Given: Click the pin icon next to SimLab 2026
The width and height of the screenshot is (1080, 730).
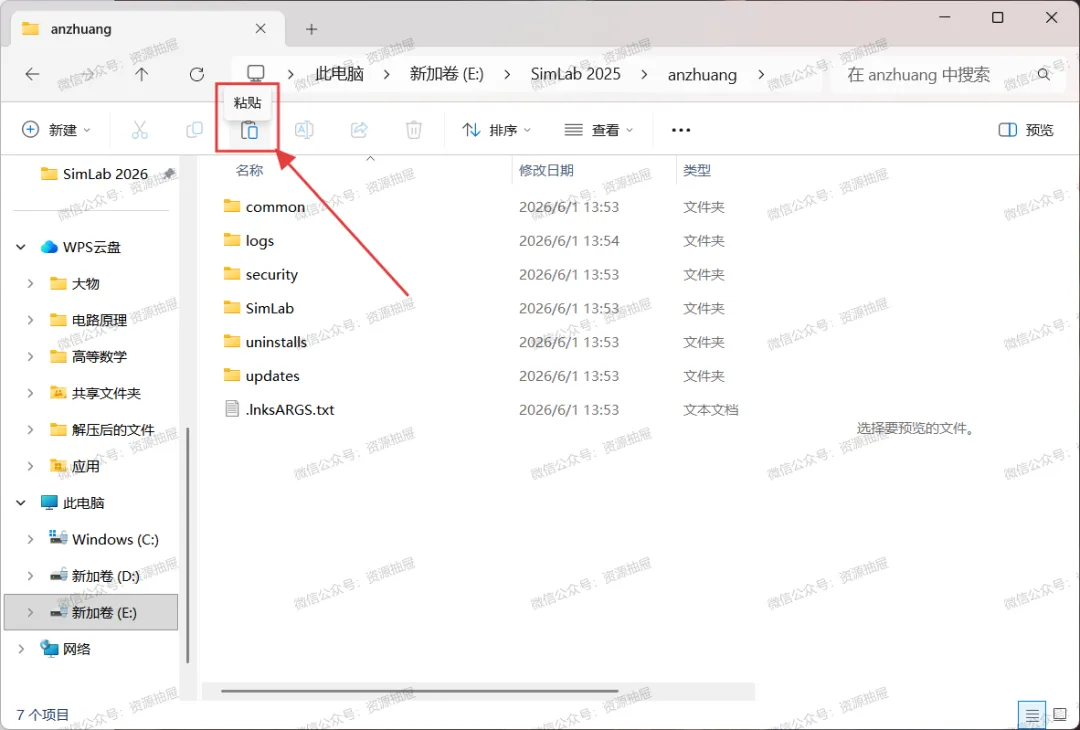Looking at the screenshot, I should [169, 174].
